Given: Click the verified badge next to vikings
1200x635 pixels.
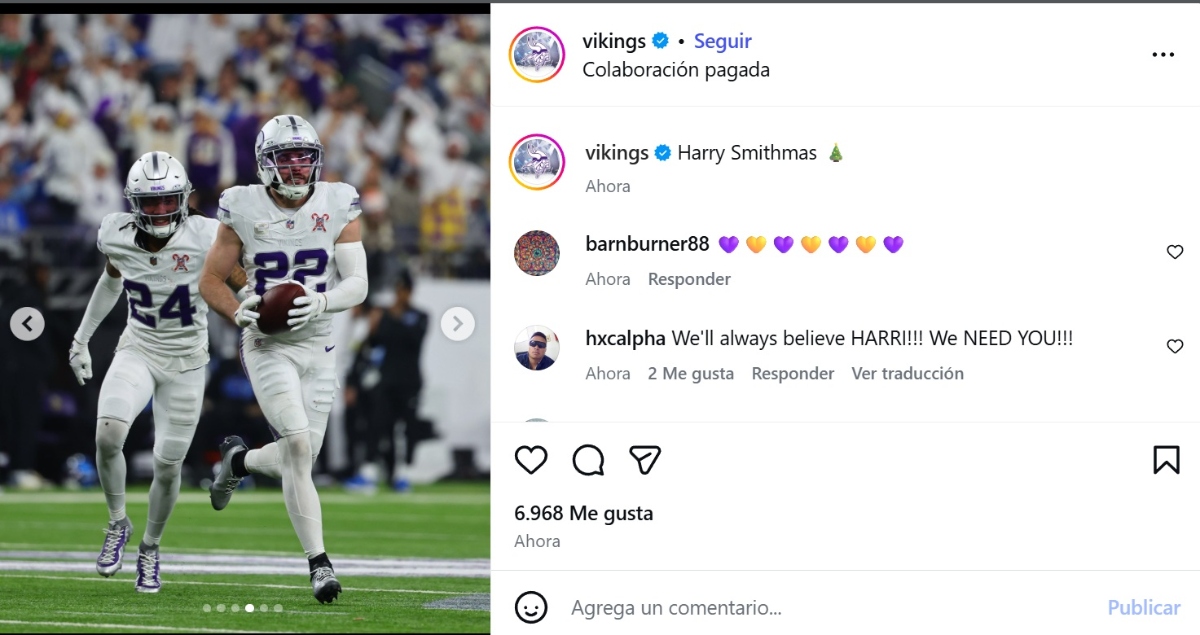Looking at the screenshot, I should click(659, 41).
